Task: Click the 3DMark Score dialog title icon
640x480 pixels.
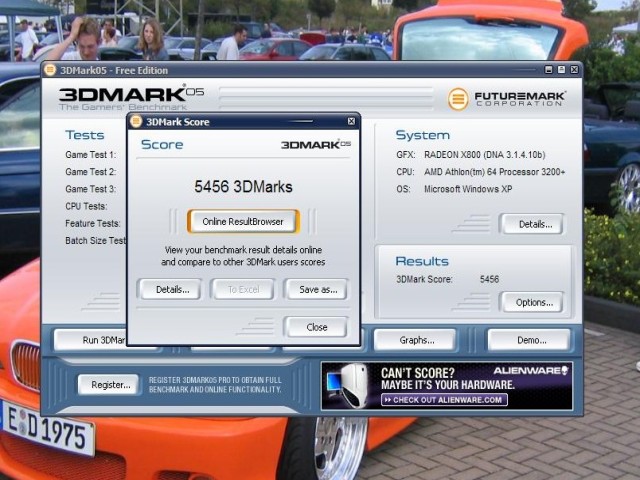Action: [x=136, y=121]
